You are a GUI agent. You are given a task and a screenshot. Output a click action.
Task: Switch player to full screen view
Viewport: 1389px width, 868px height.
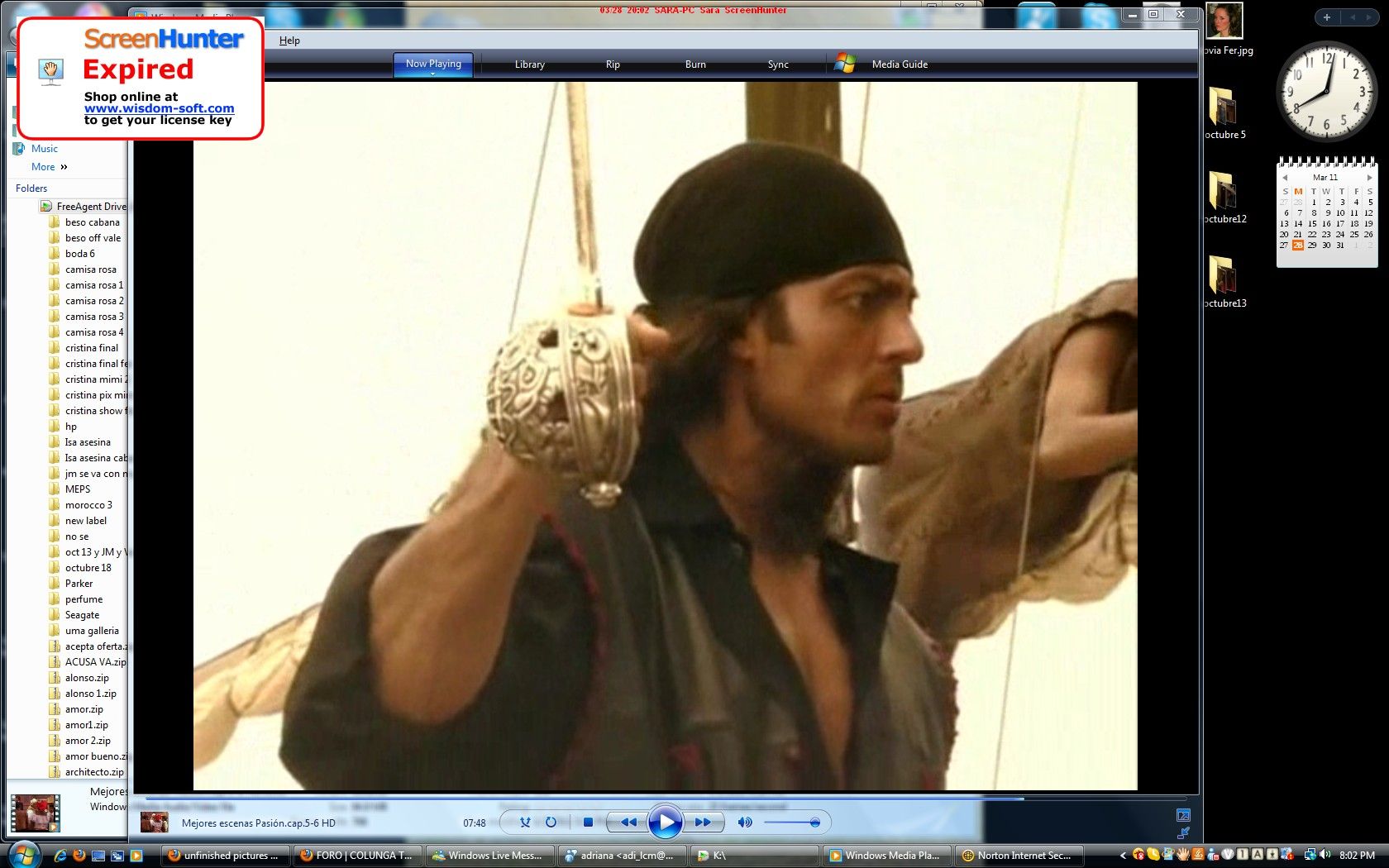pos(1183,815)
